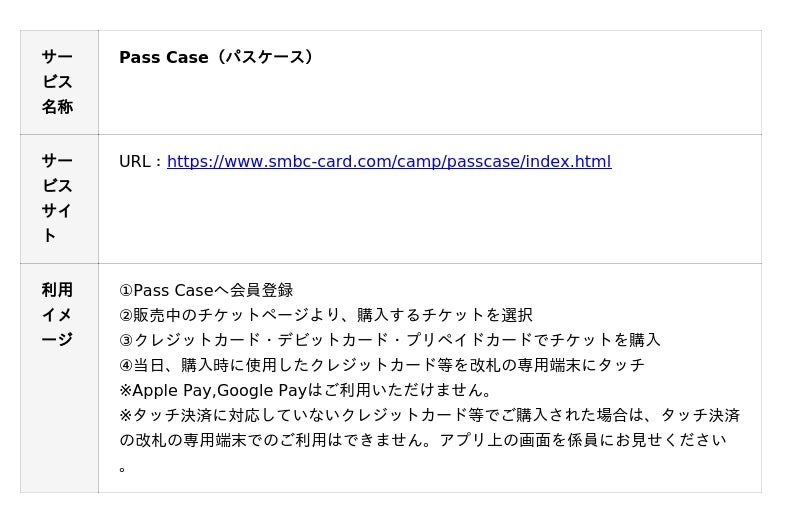The image size is (800, 523).
Task: Click the circled number ④ marker
Action: click(x=126, y=366)
